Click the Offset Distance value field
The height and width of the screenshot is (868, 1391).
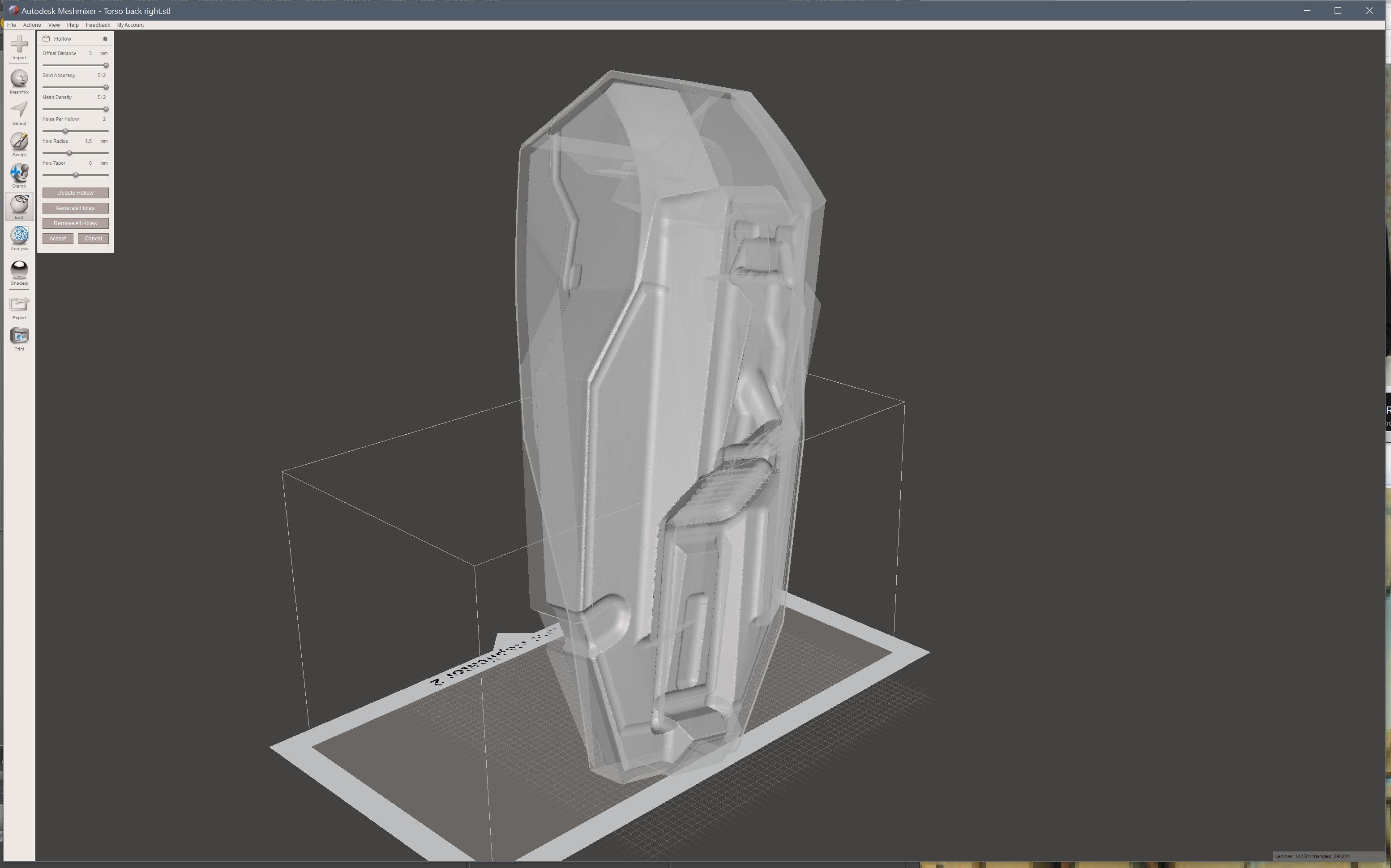[x=90, y=53]
